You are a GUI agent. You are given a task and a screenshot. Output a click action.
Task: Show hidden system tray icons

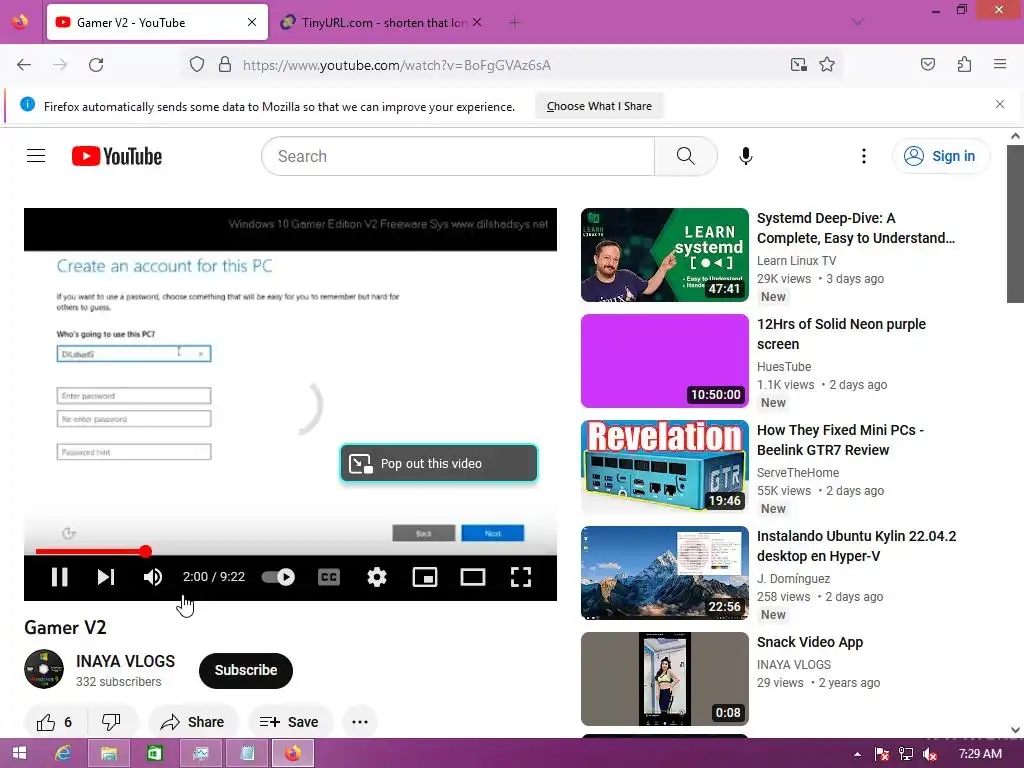857,754
